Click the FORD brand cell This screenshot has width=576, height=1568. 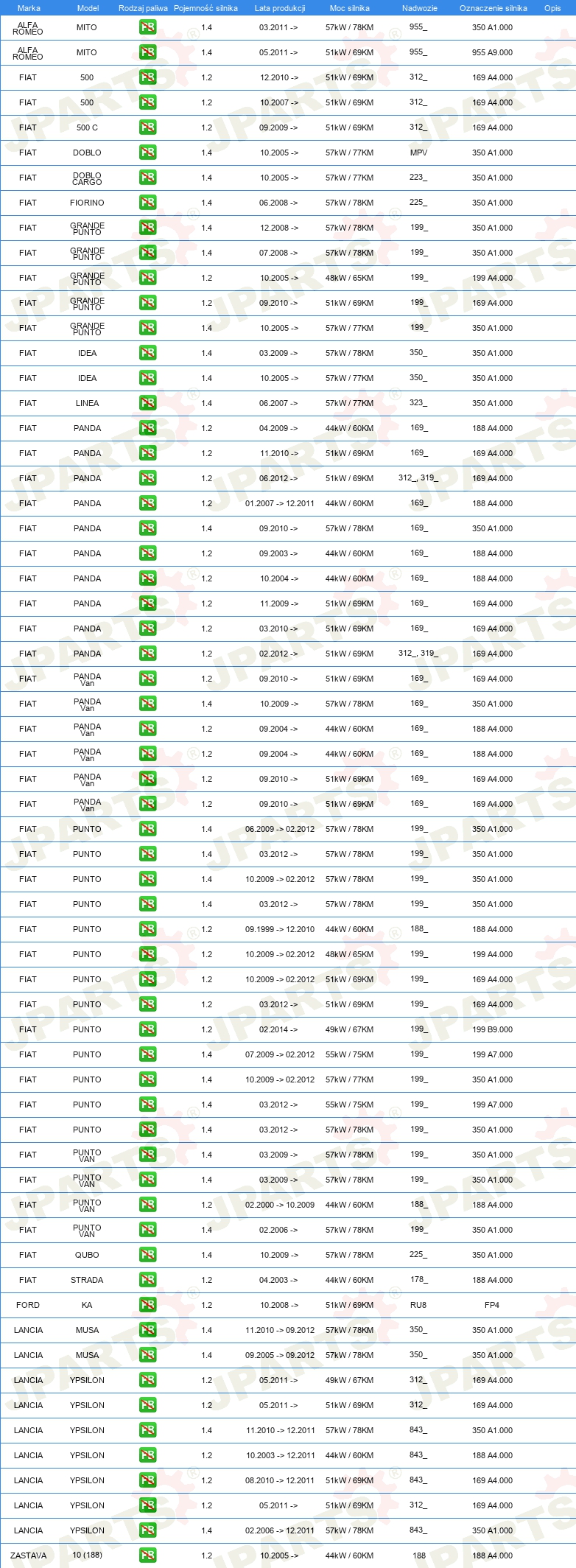[28, 1305]
